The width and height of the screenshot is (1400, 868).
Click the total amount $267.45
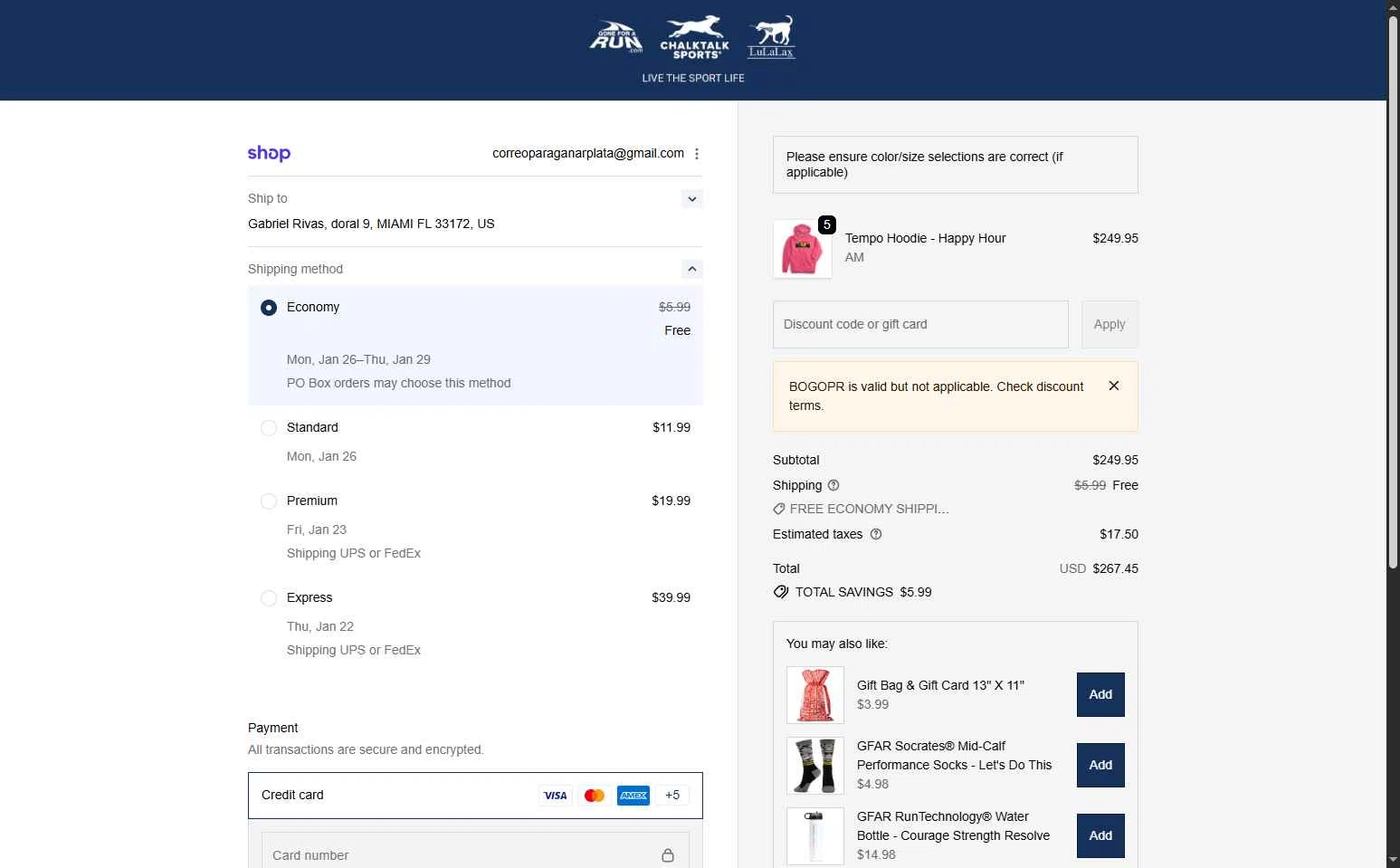click(x=1115, y=568)
